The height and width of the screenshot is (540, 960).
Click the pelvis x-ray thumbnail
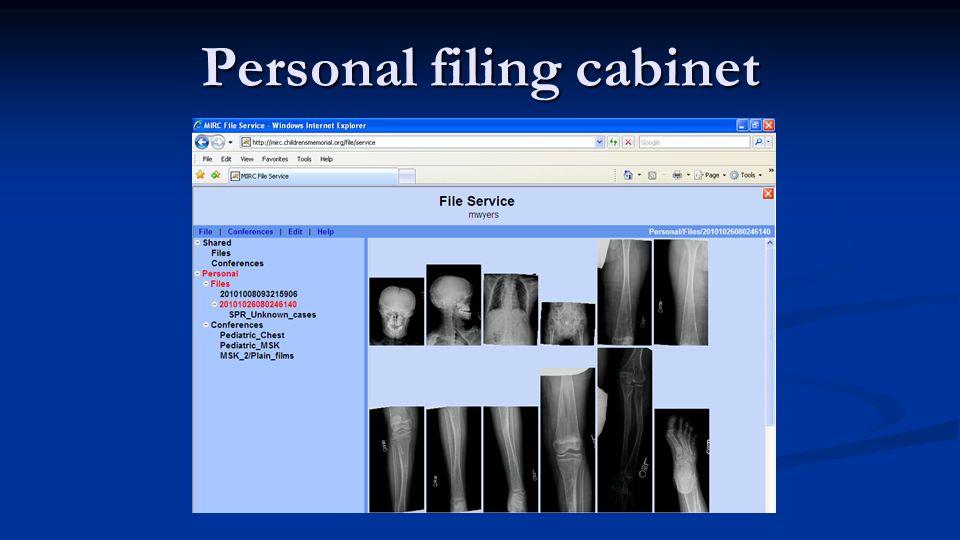click(x=567, y=323)
